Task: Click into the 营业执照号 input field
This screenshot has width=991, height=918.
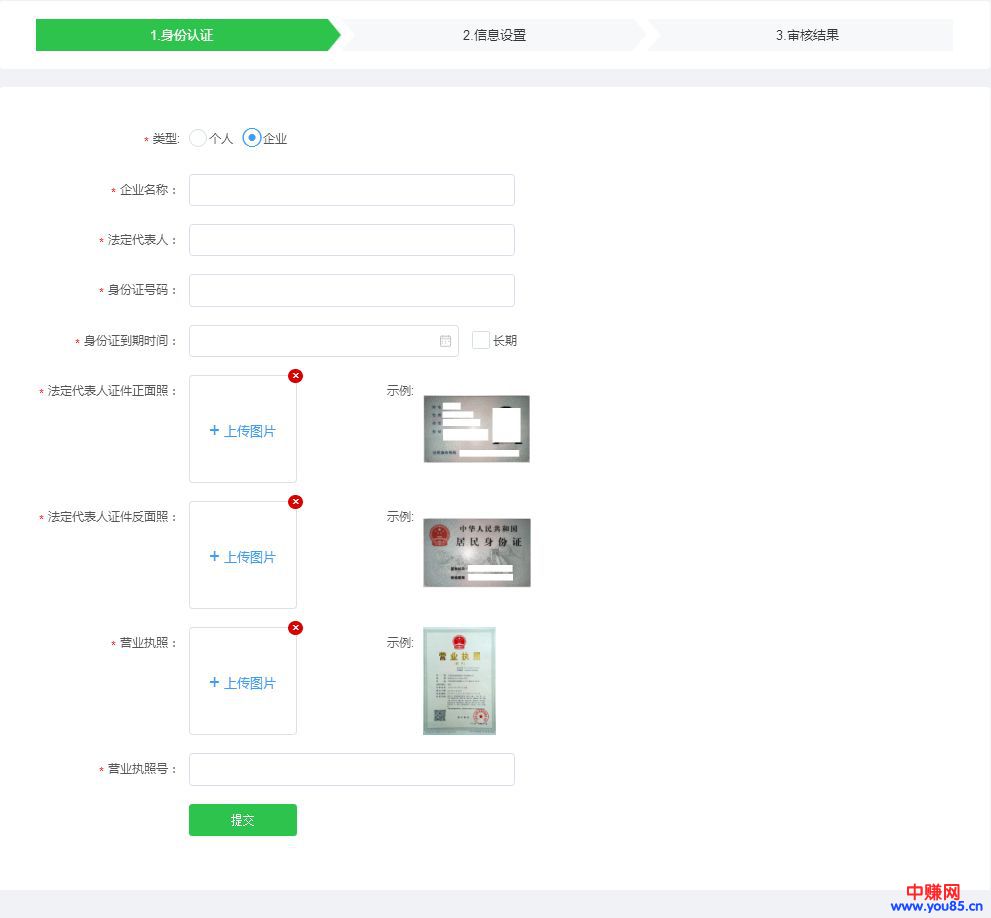Action: (351, 769)
